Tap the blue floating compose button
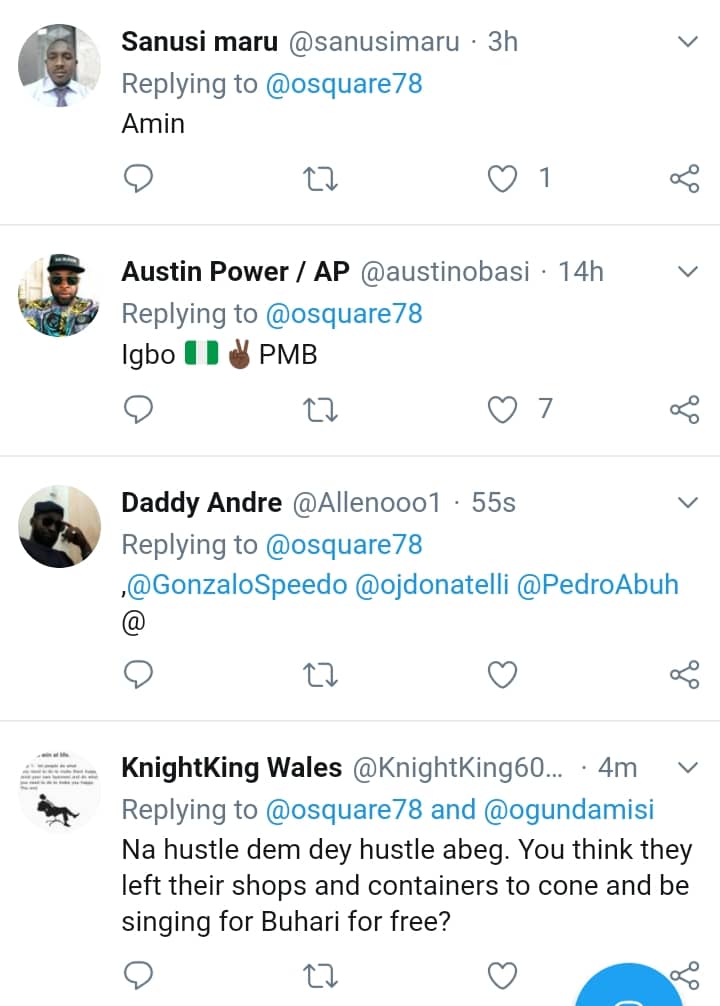 click(x=632, y=990)
